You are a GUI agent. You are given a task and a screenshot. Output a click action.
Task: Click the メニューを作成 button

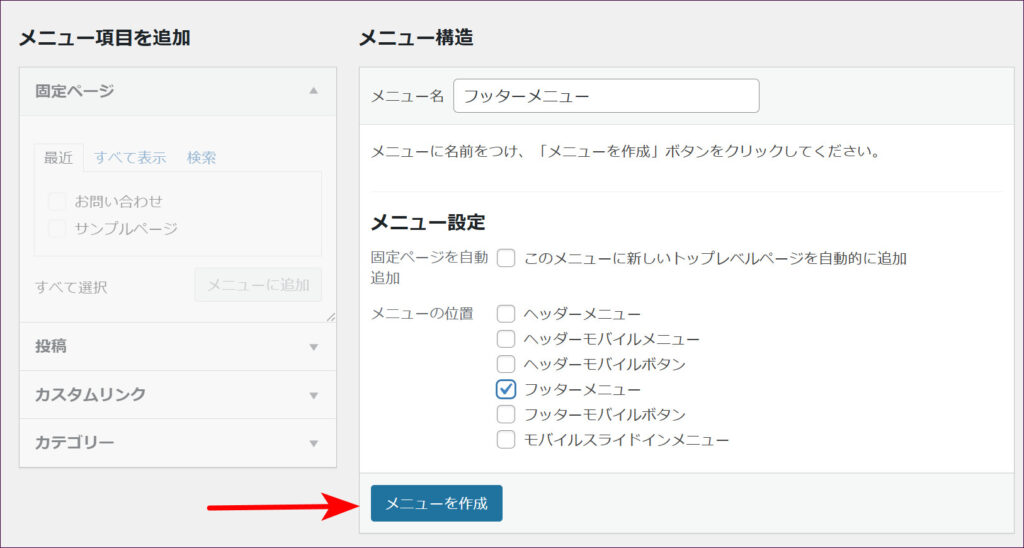[x=436, y=503]
